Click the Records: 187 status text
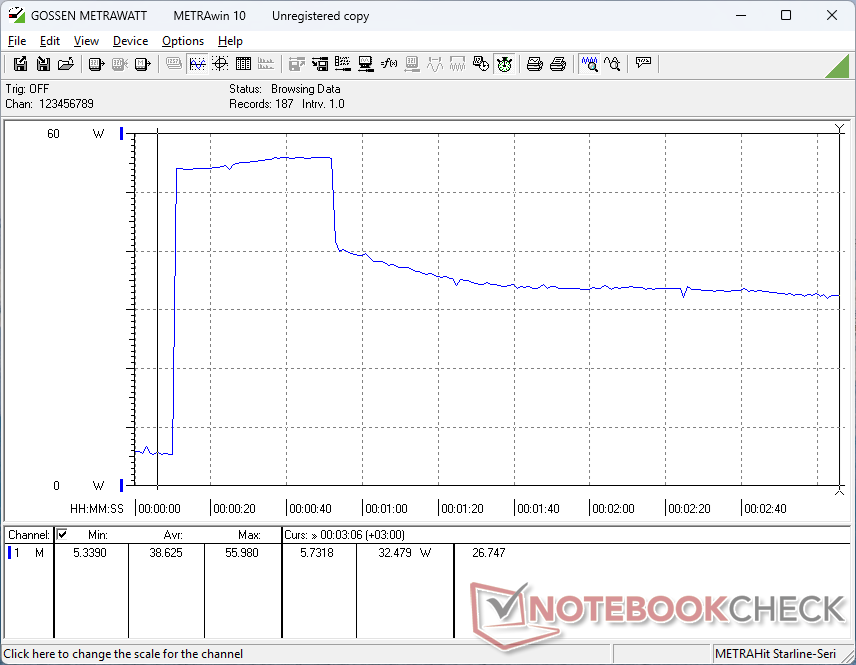The width and height of the screenshot is (856, 665). (261, 104)
